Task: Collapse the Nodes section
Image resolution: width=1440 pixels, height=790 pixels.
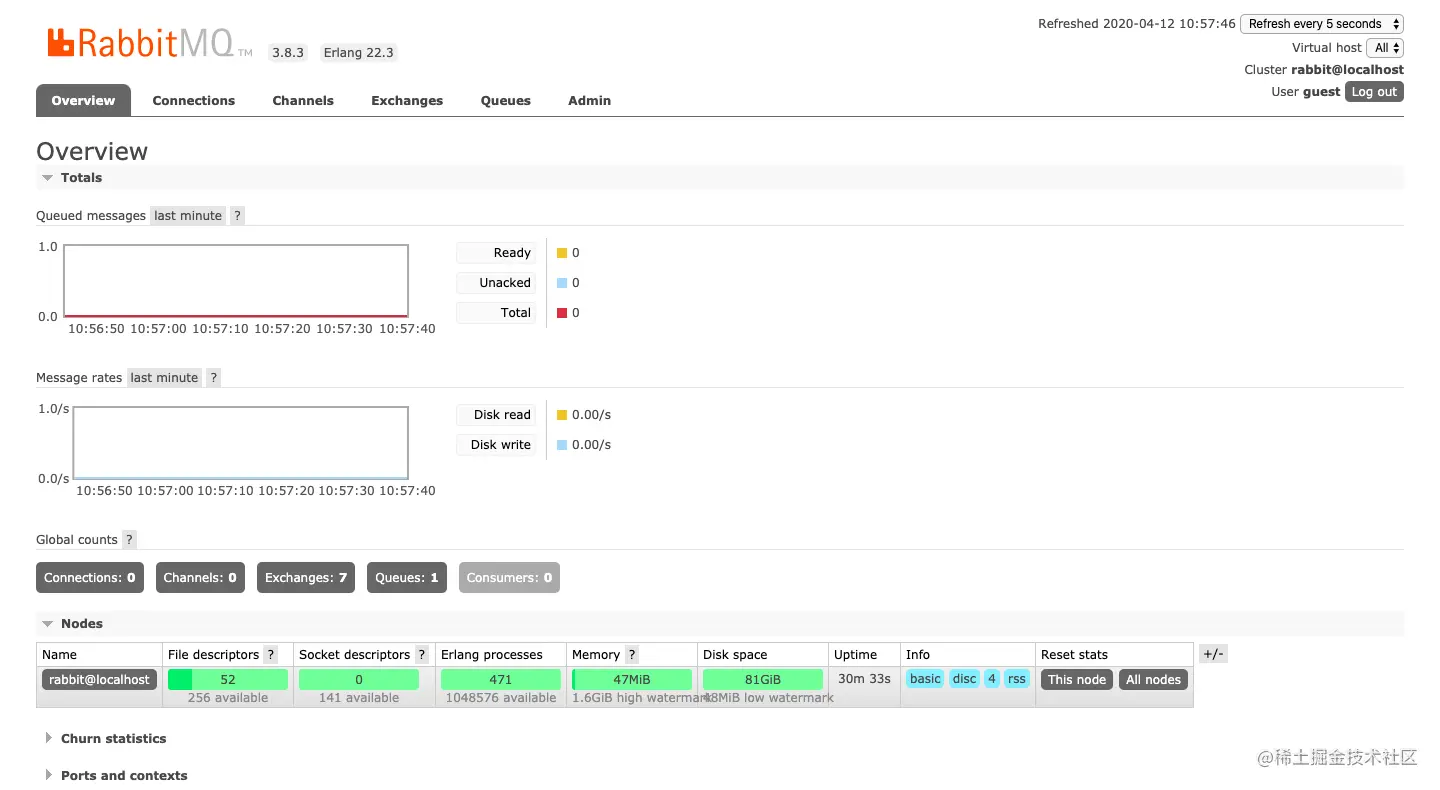Action: pyautogui.click(x=81, y=624)
